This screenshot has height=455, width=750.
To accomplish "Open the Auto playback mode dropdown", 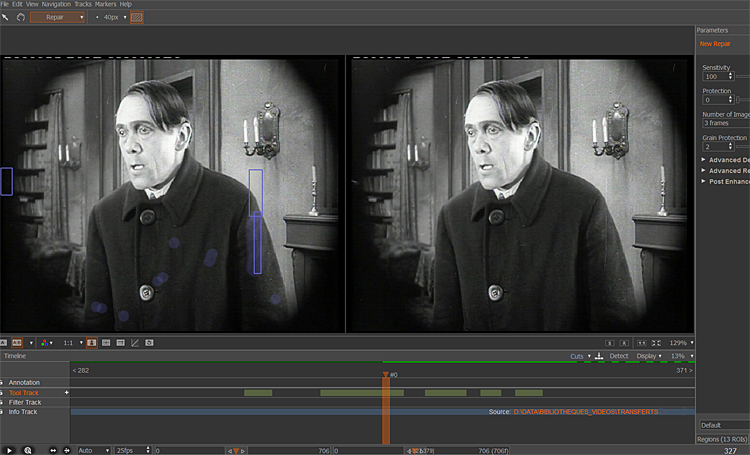I will pos(94,450).
